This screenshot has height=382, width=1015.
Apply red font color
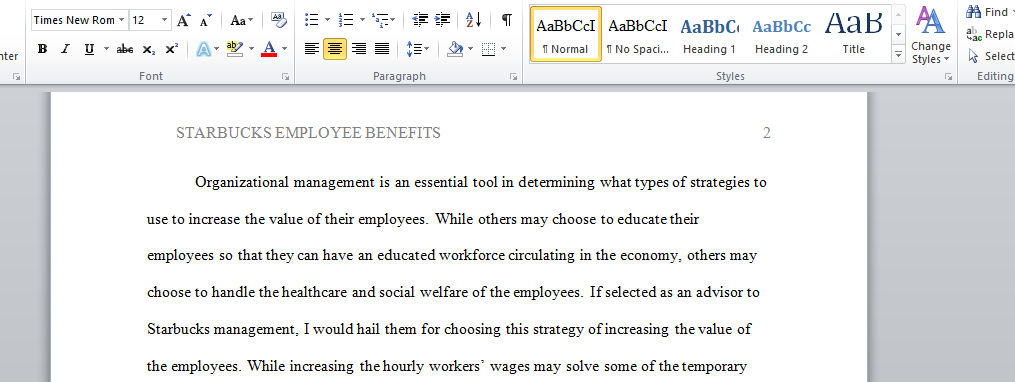tap(269, 49)
